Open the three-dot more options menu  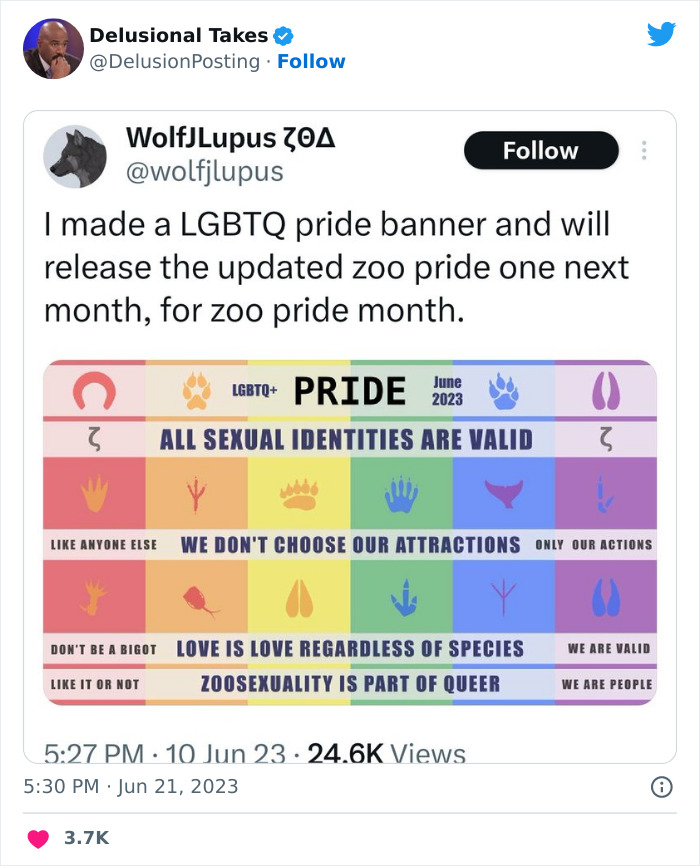coord(644,151)
